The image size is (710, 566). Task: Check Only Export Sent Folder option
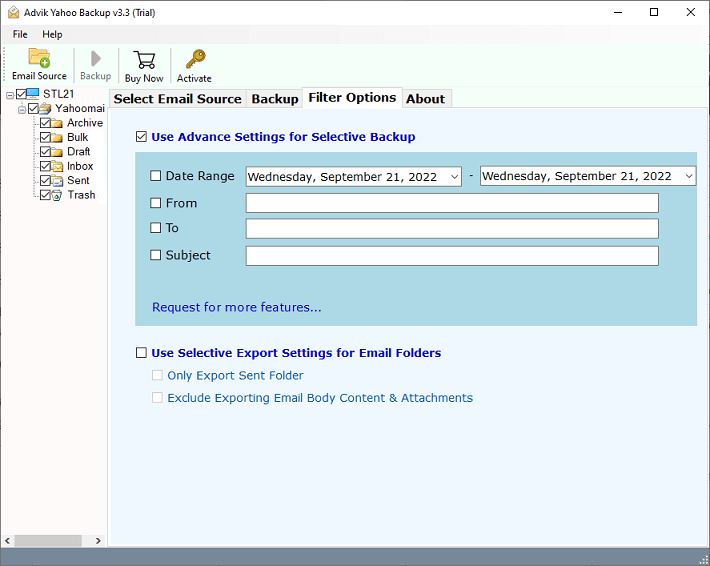157,375
